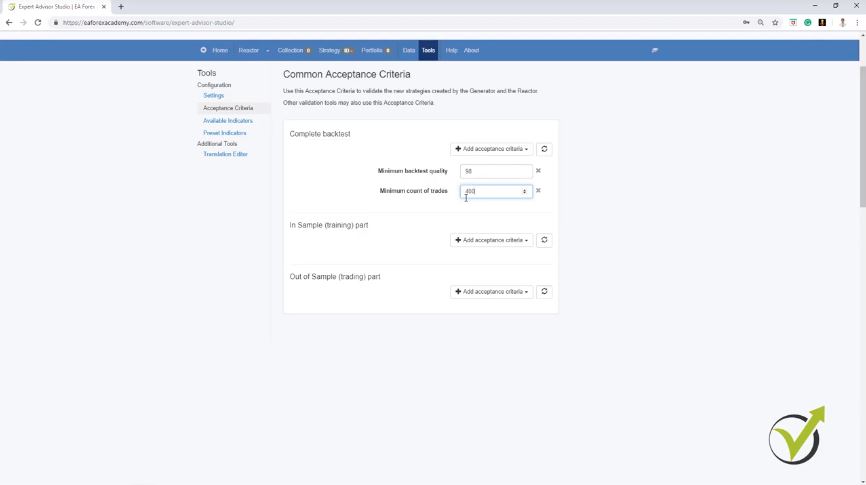Click the reset icon for Out of Sample part
This screenshot has width=866, height=485.
click(x=544, y=292)
